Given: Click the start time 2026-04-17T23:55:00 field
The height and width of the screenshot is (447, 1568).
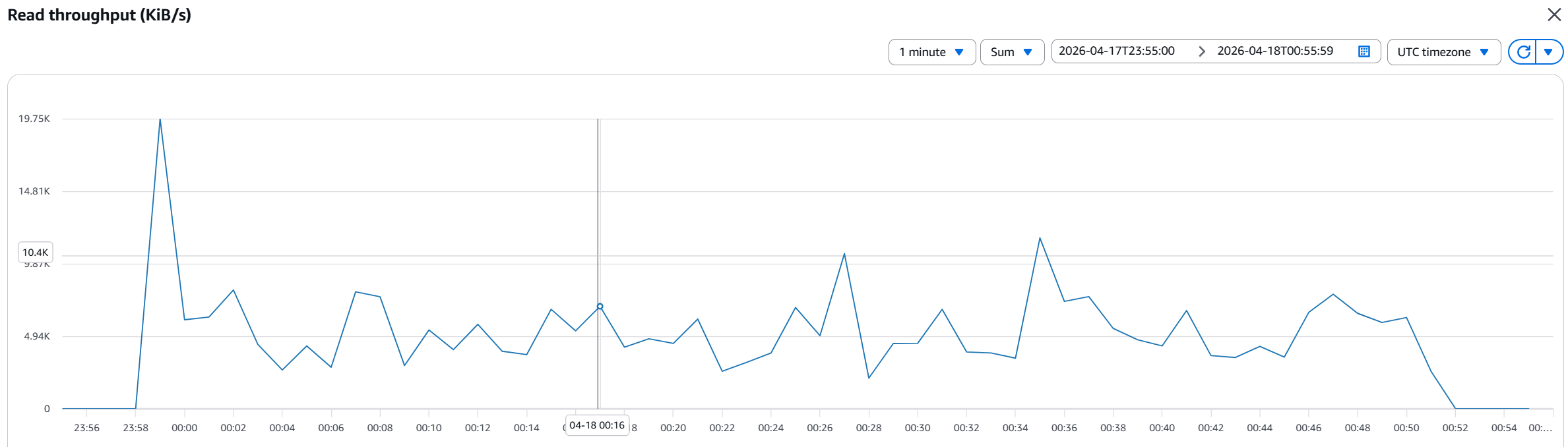Looking at the screenshot, I should (1117, 51).
